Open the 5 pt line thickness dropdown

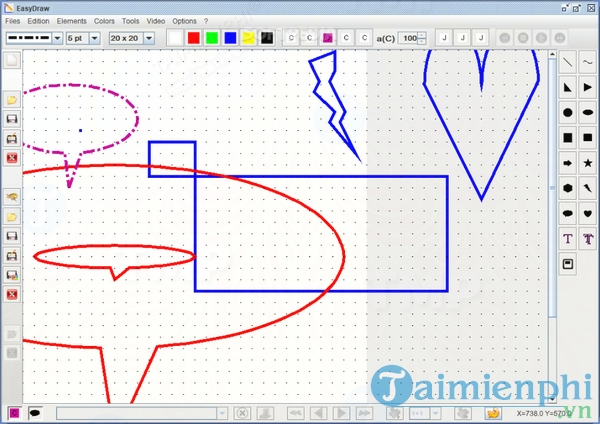pos(95,38)
